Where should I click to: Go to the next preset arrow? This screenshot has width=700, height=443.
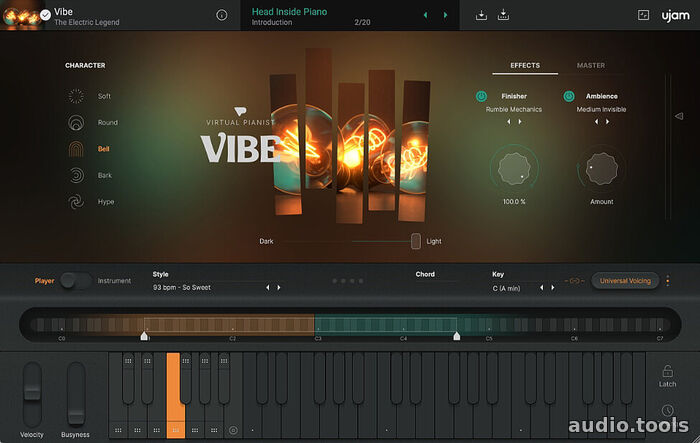click(x=445, y=15)
